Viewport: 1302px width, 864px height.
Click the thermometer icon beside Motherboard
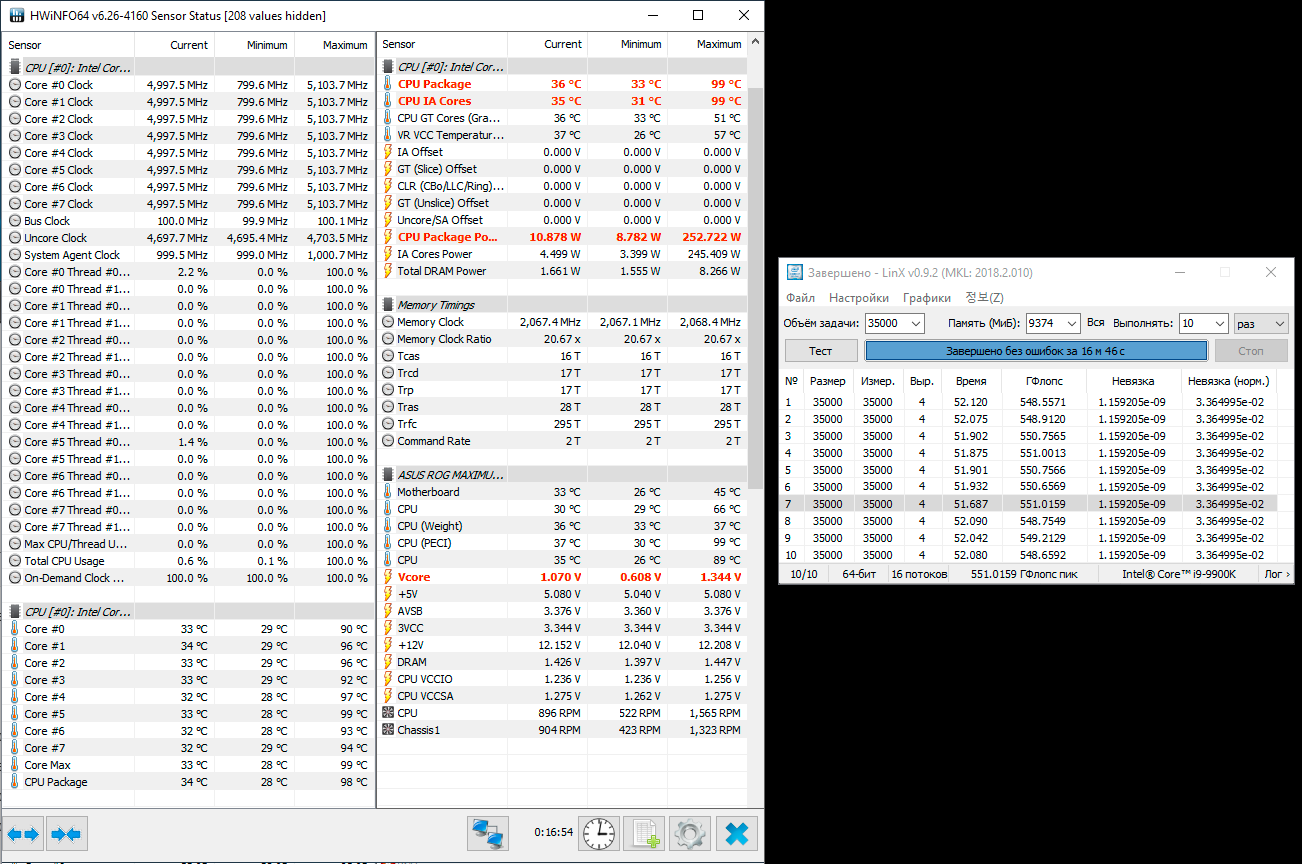point(388,492)
